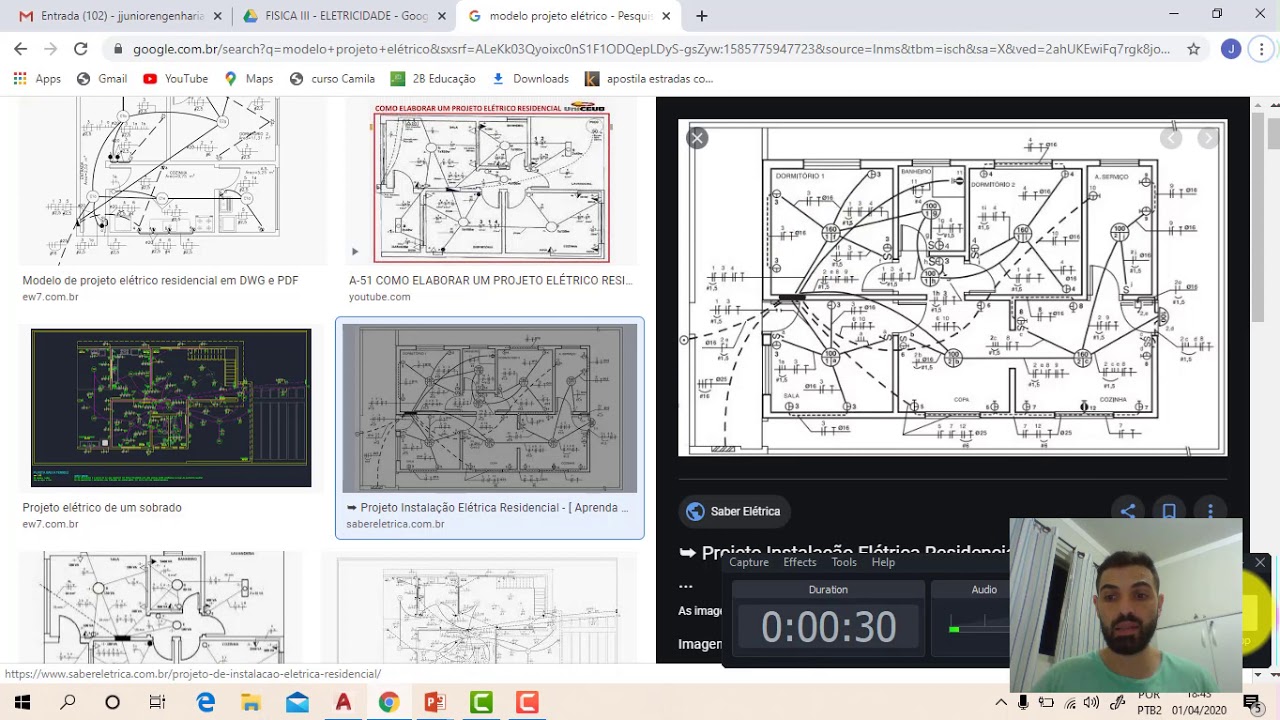Launch Microsoft Edge from the taskbar

[x=206, y=703]
